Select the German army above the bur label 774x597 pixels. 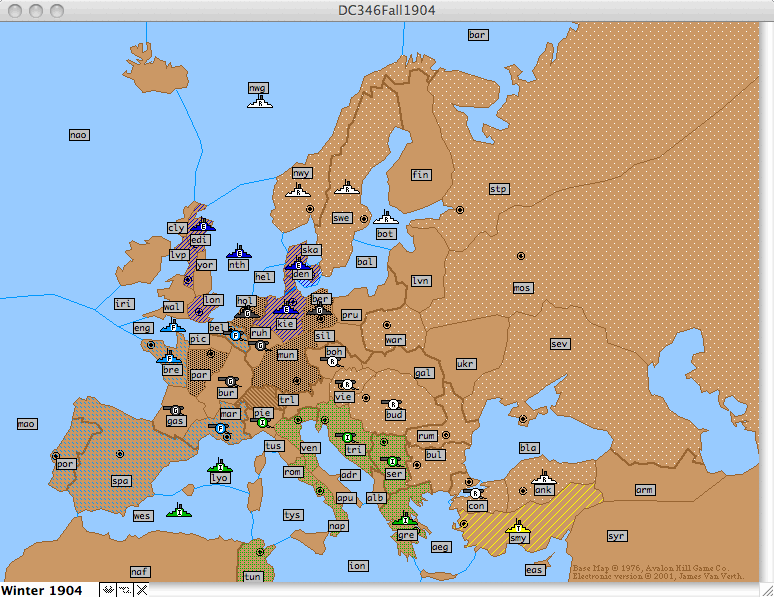click(x=230, y=381)
